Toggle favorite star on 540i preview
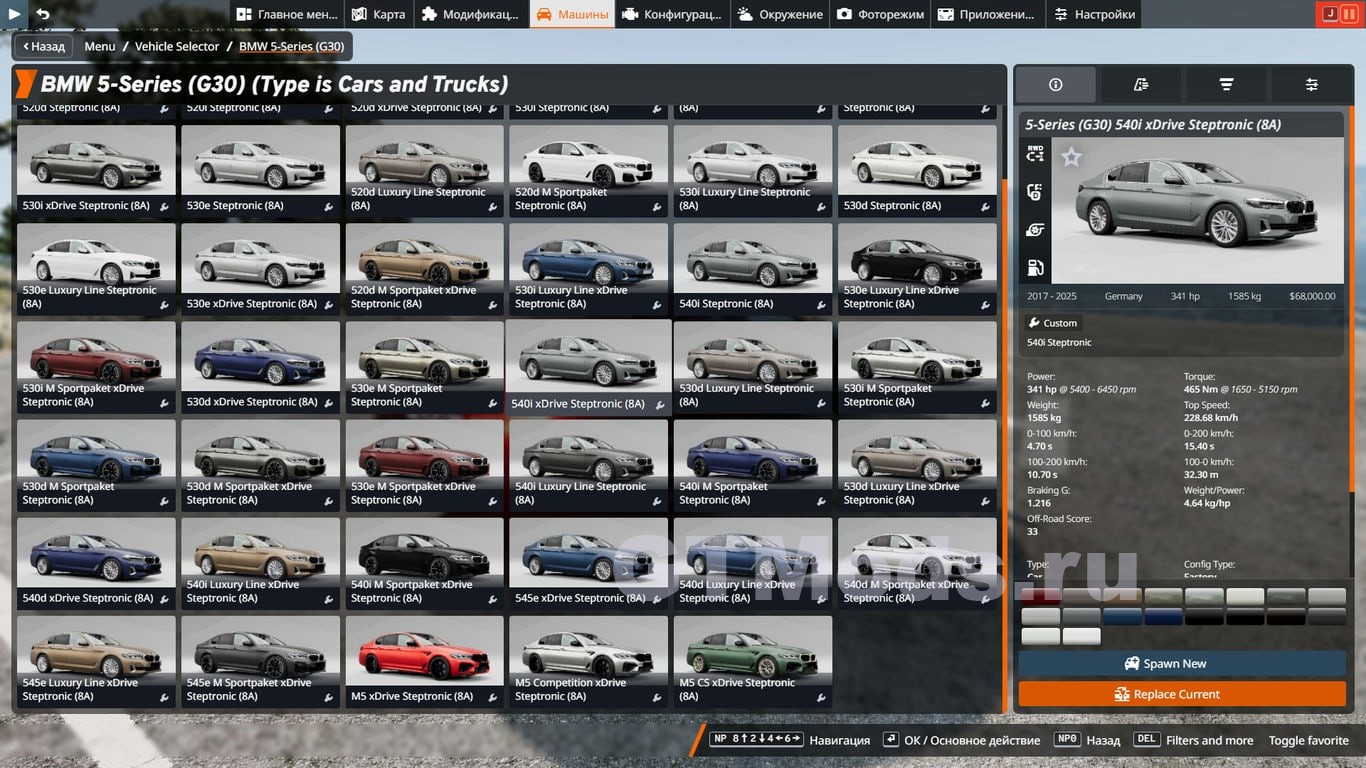The image size is (1366, 768). tap(1071, 157)
